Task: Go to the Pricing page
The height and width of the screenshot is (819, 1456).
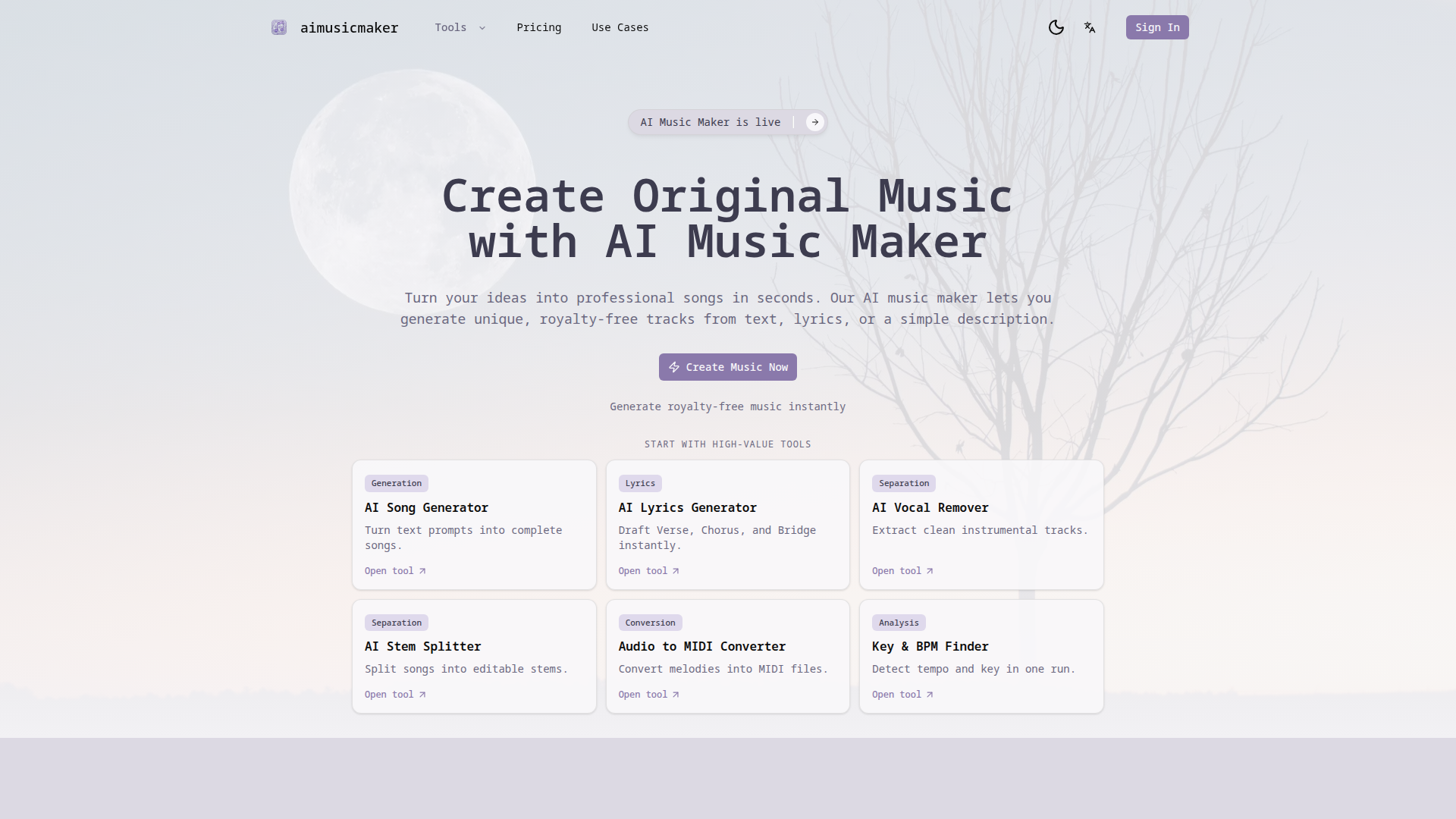Action: coord(538,27)
